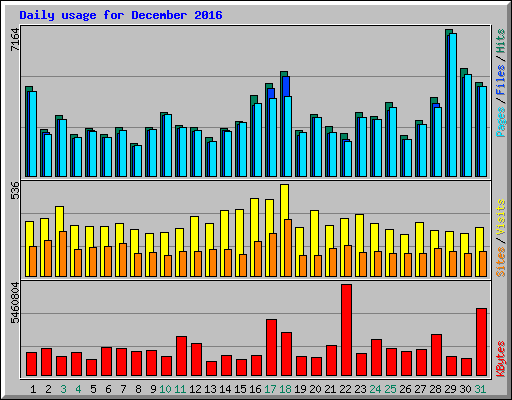
Task: Click the 'KBytes' legend label
Action: point(501,359)
